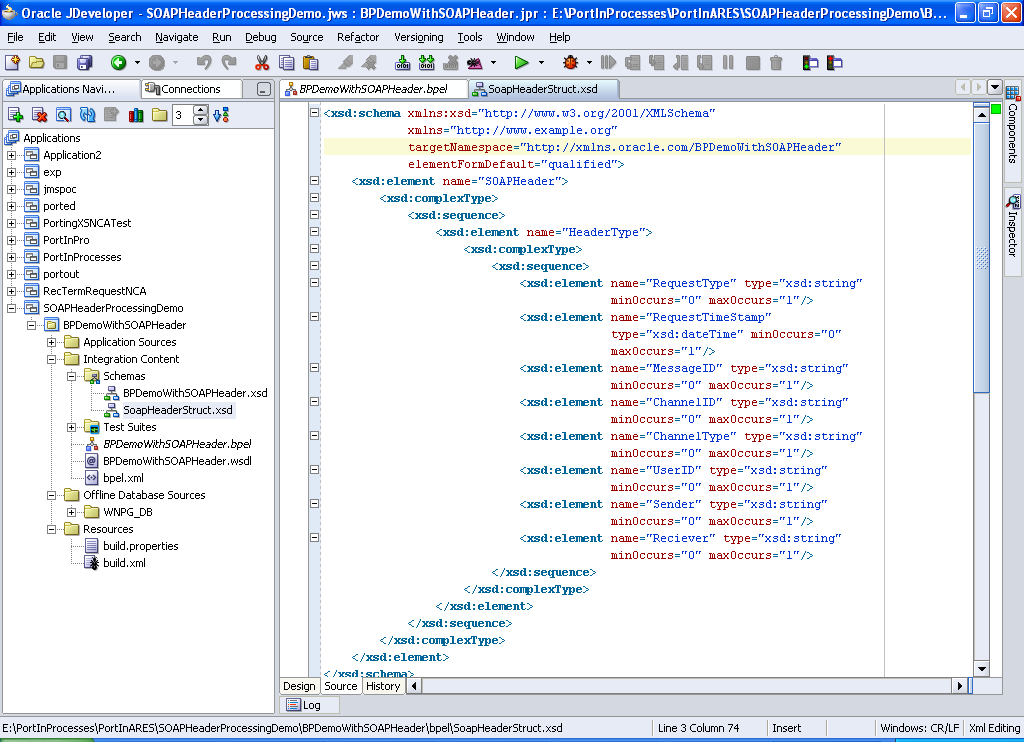Select bpel.xml file in tree
Screen dimensions: 1024x742
click(123, 478)
